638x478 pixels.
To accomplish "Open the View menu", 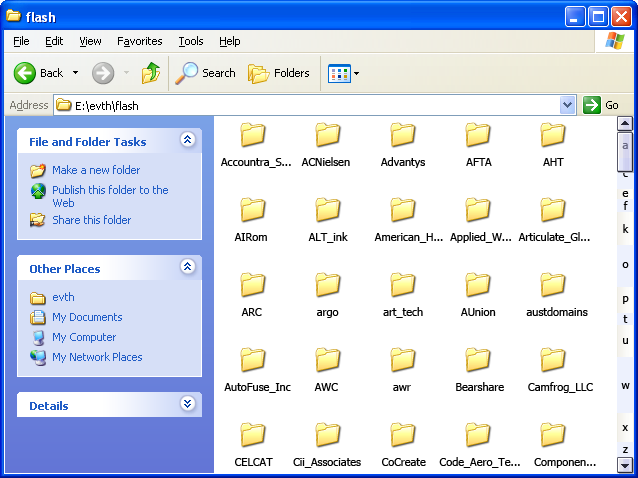I will point(90,41).
